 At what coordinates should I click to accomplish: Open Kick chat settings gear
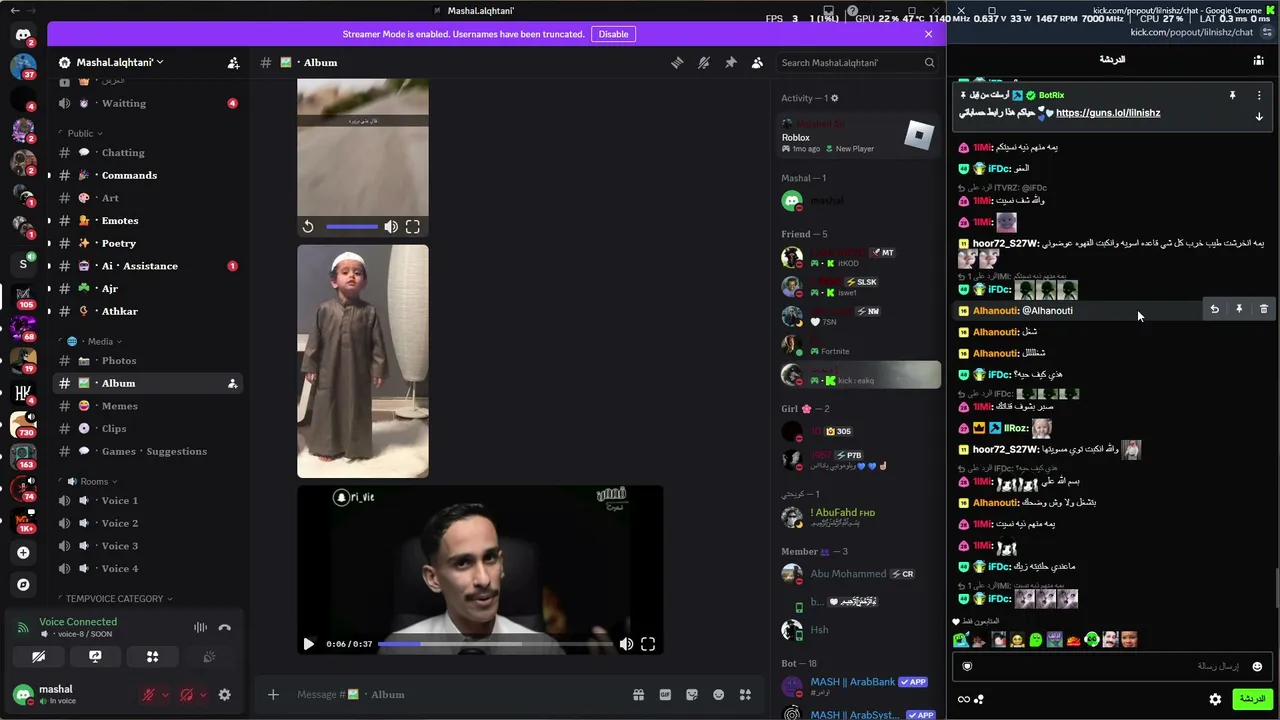[1215, 699]
